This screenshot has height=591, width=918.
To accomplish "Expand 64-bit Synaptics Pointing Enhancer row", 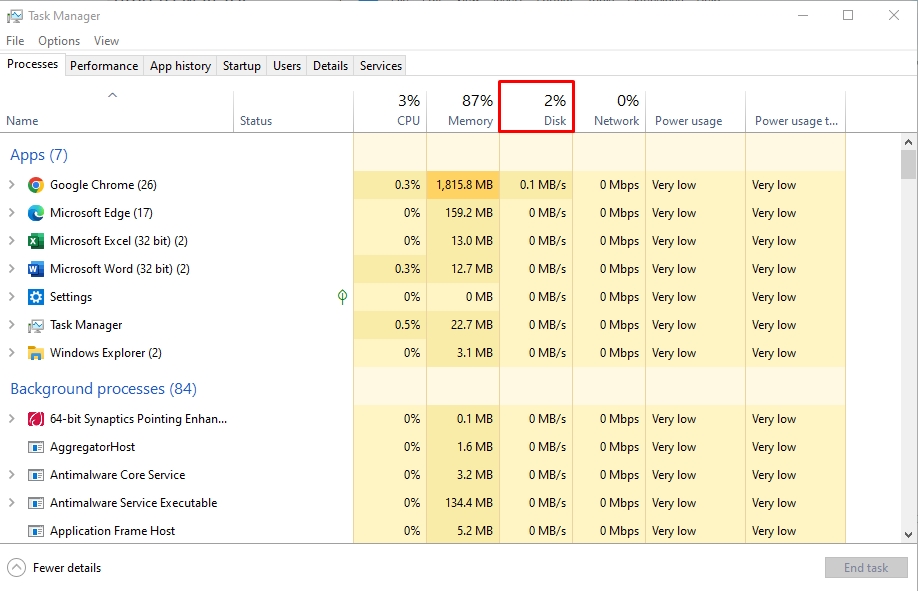I will (12, 419).
